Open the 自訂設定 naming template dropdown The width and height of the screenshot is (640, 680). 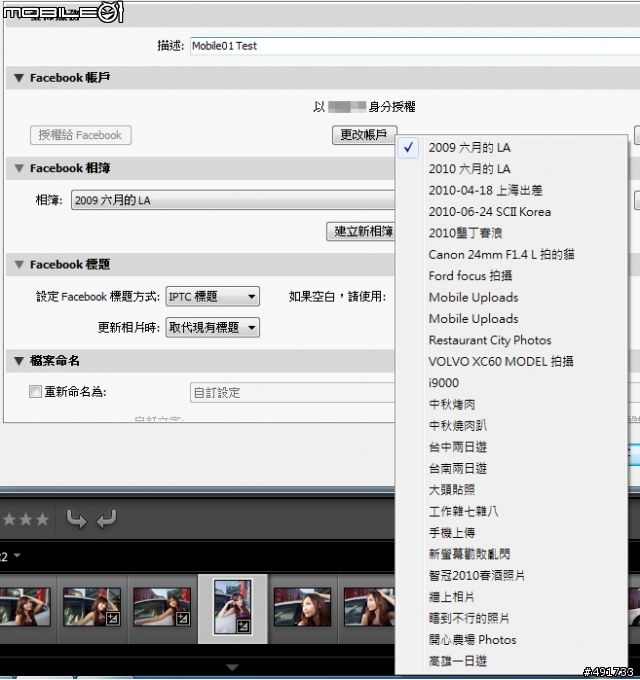(x=293, y=392)
